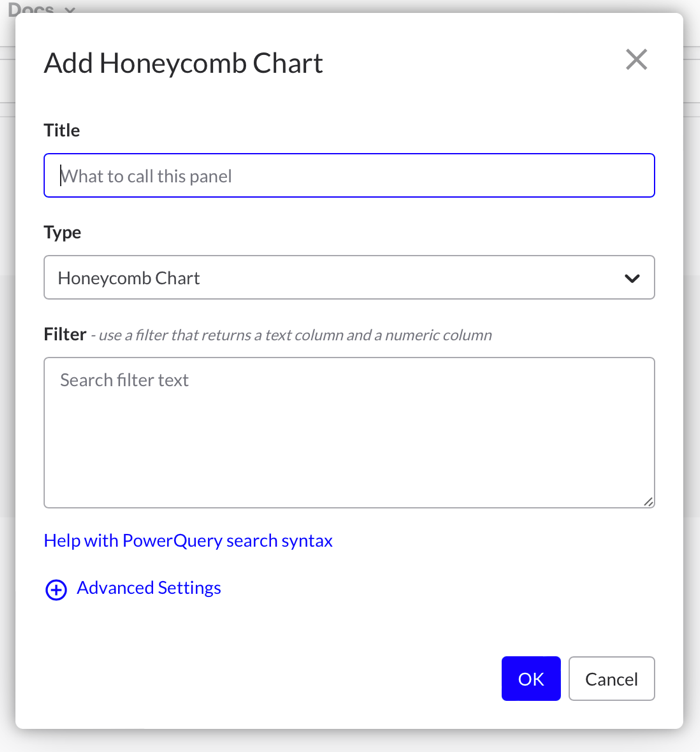700x752 pixels.
Task: Expand the Advanced Settings section
Action: [x=148, y=588]
